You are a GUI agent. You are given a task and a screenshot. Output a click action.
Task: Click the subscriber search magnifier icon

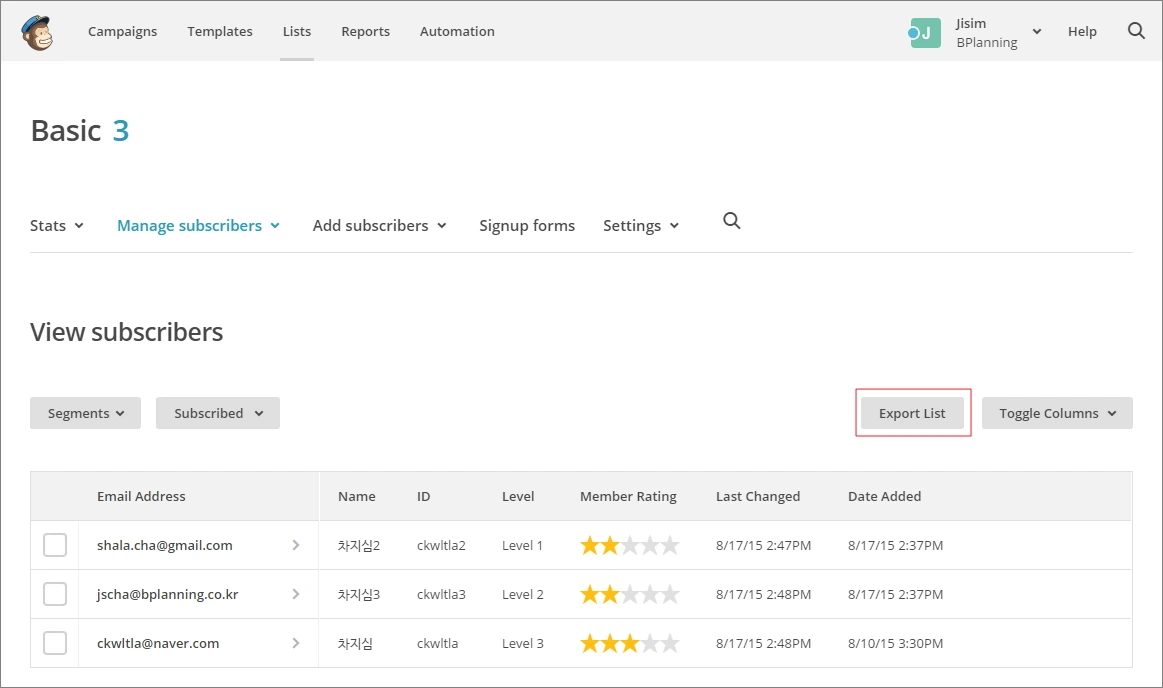coord(731,221)
